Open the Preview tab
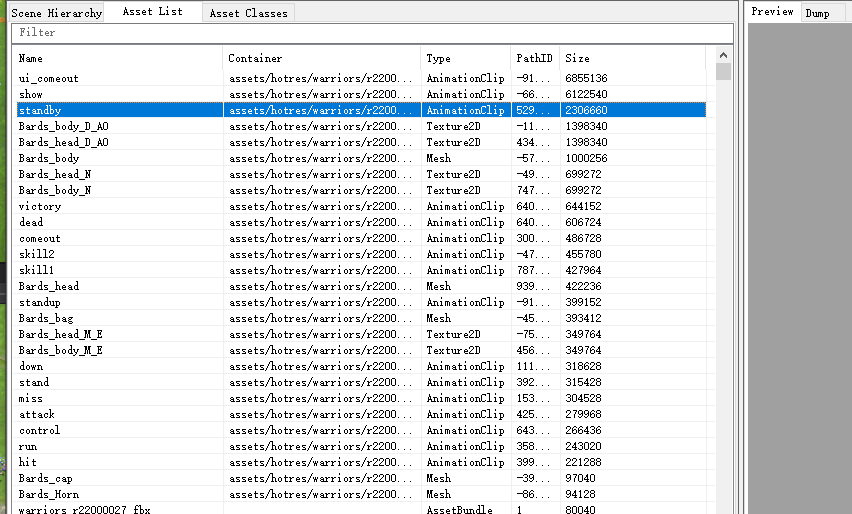The width and height of the screenshot is (852, 514). click(x=772, y=12)
